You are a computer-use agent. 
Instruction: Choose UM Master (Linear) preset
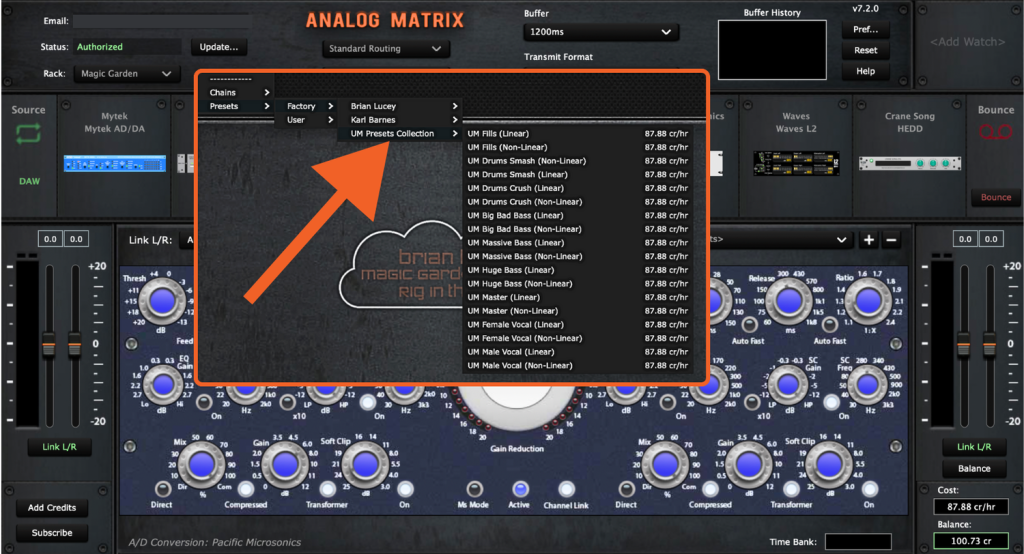point(578,297)
